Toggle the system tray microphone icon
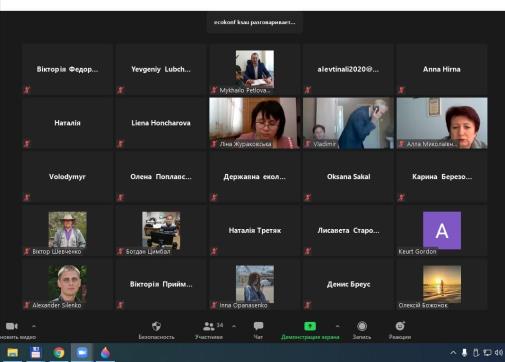This screenshot has width=505, height=362. (464, 353)
